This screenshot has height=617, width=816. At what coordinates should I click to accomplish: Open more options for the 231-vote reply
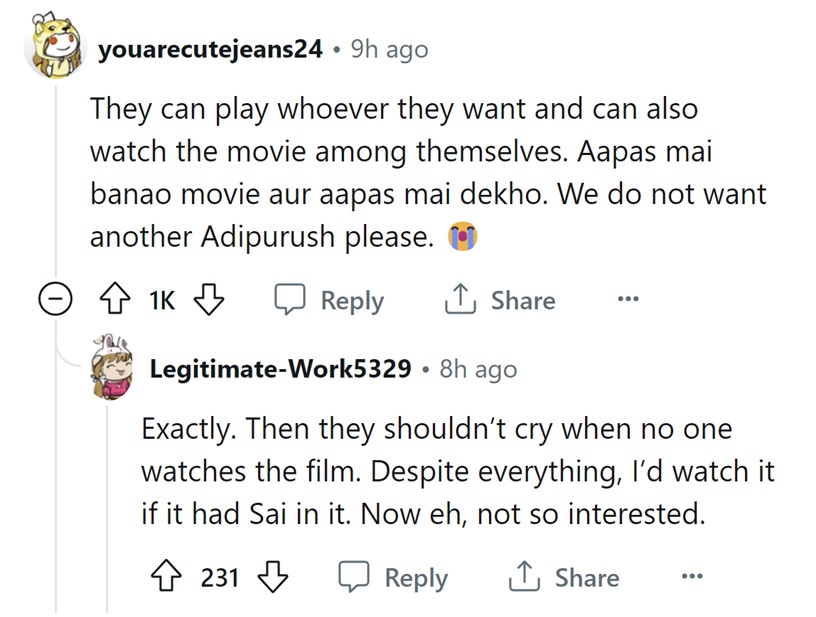(x=691, y=577)
